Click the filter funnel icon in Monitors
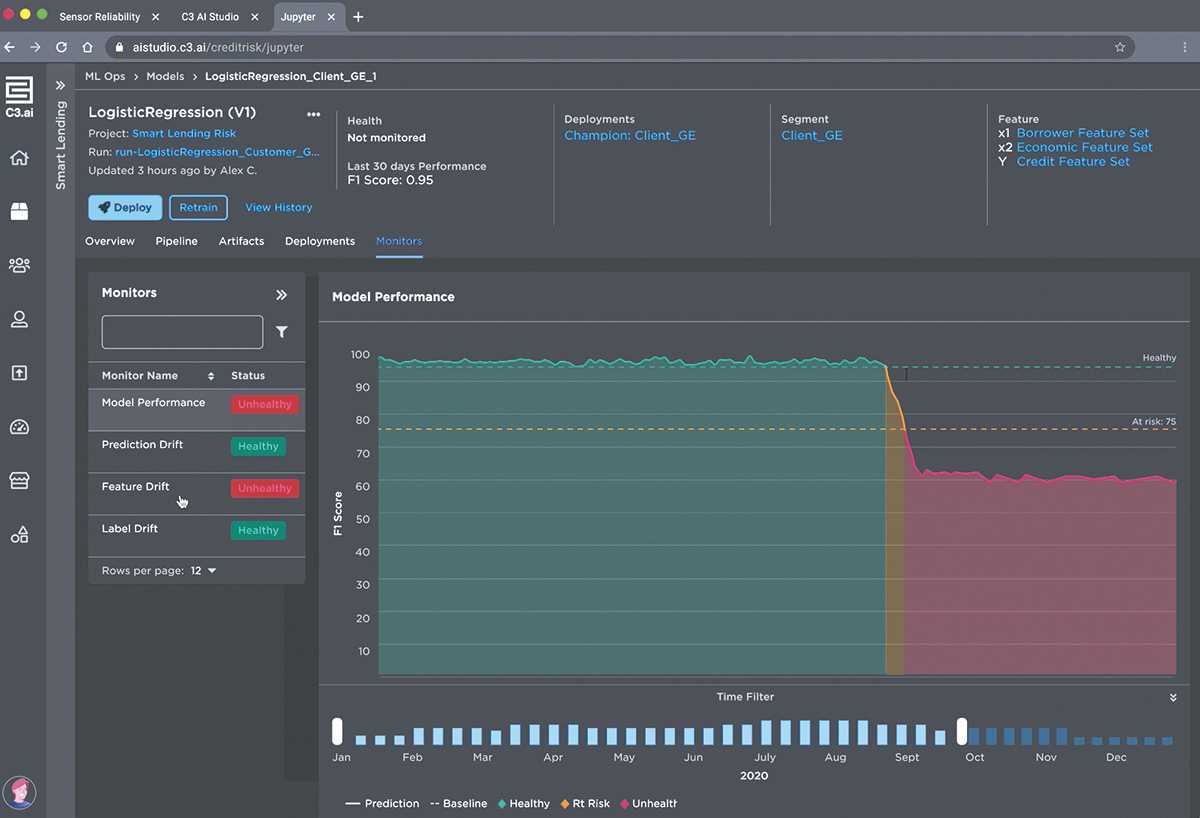1200x818 pixels. coord(282,332)
